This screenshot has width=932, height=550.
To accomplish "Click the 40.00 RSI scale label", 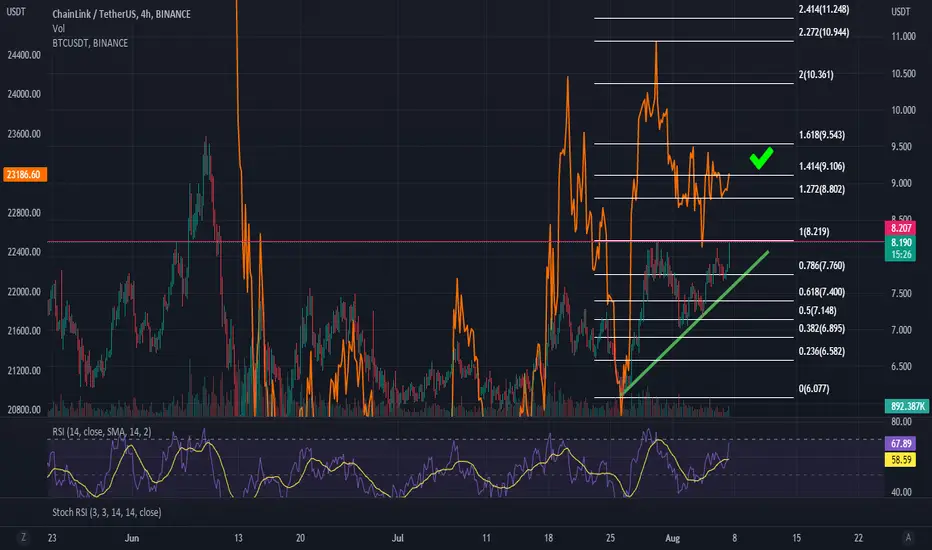I will coord(901,492).
